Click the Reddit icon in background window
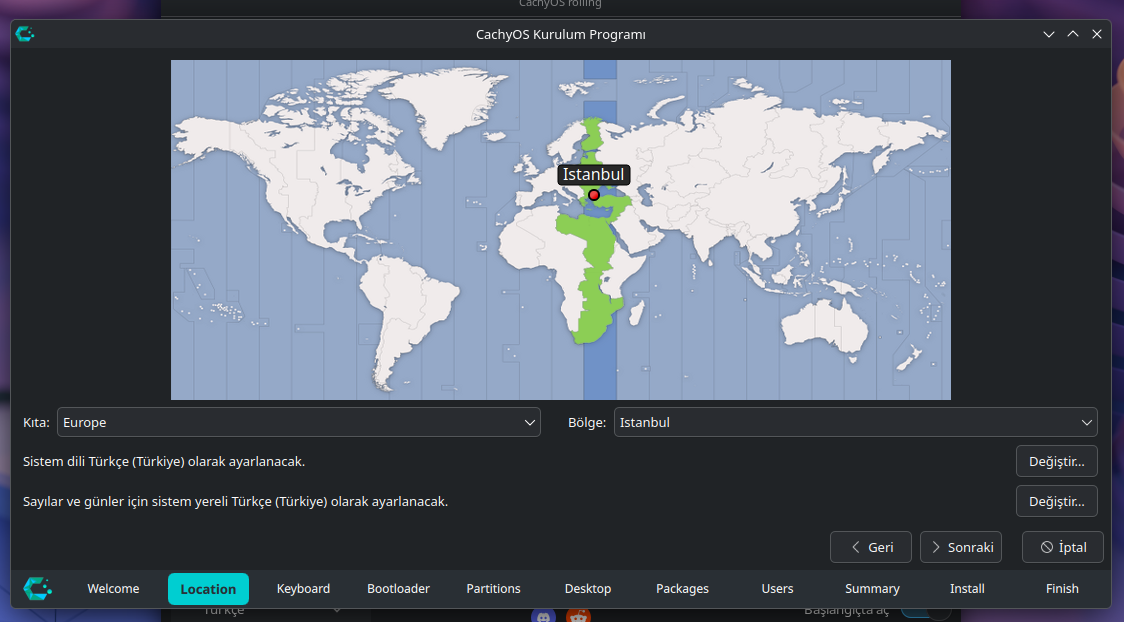 pyautogui.click(x=578, y=616)
